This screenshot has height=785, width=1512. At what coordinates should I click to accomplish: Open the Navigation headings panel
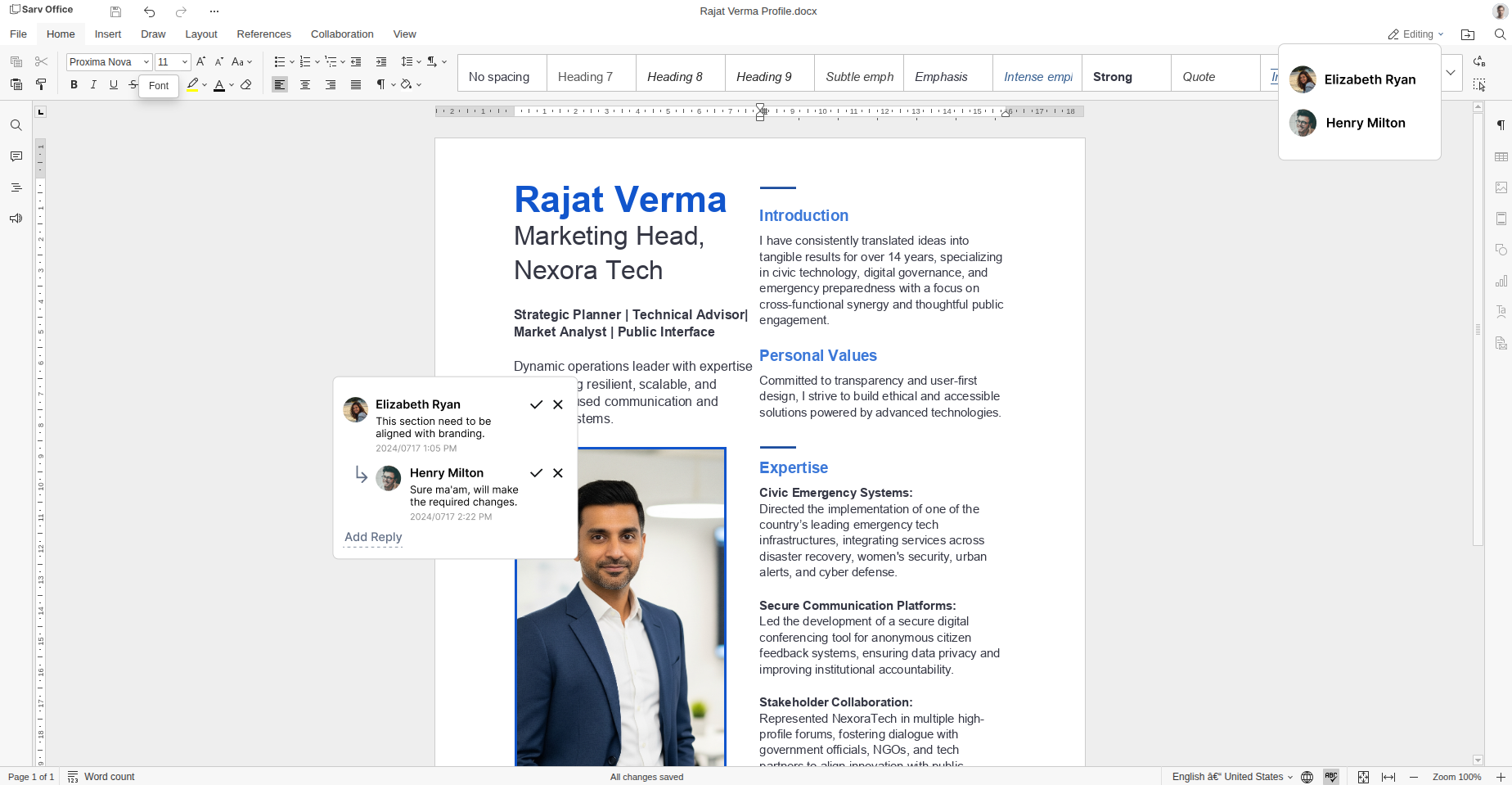click(x=16, y=187)
